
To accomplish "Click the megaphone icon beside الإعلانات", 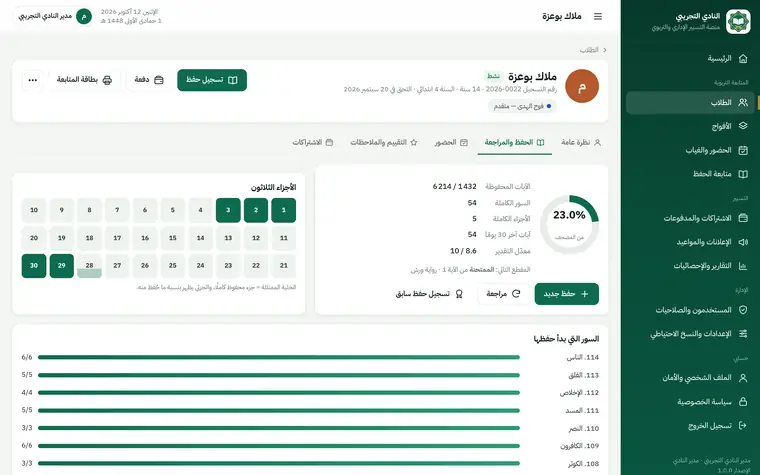I will click(743, 242).
